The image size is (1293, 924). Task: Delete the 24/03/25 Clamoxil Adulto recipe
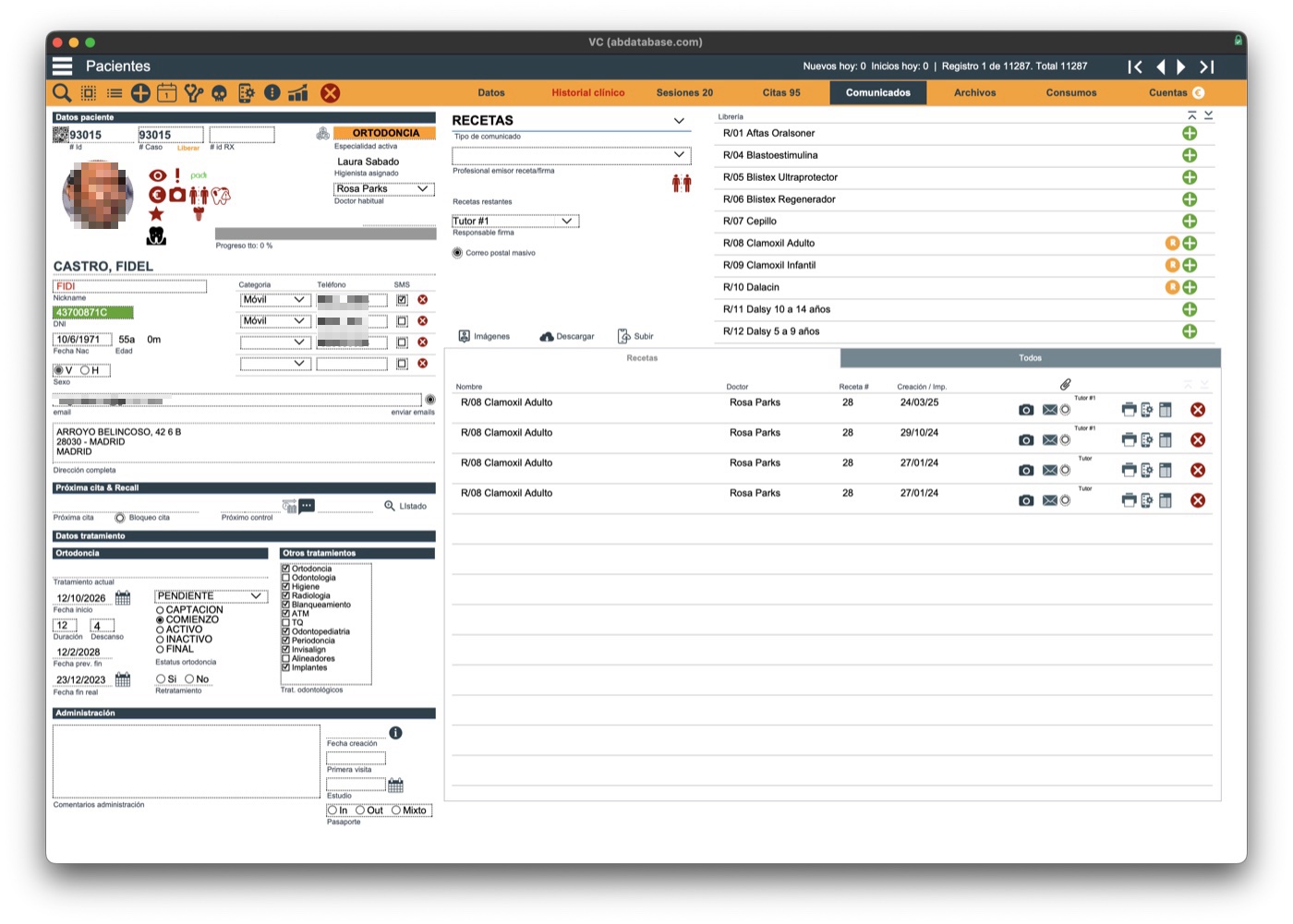click(1198, 410)
